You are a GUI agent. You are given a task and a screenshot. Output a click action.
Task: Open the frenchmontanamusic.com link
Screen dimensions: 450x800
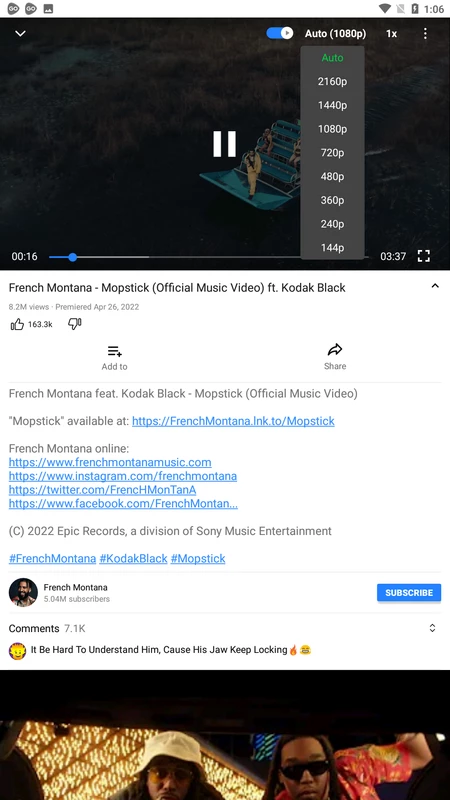[110, 463]
